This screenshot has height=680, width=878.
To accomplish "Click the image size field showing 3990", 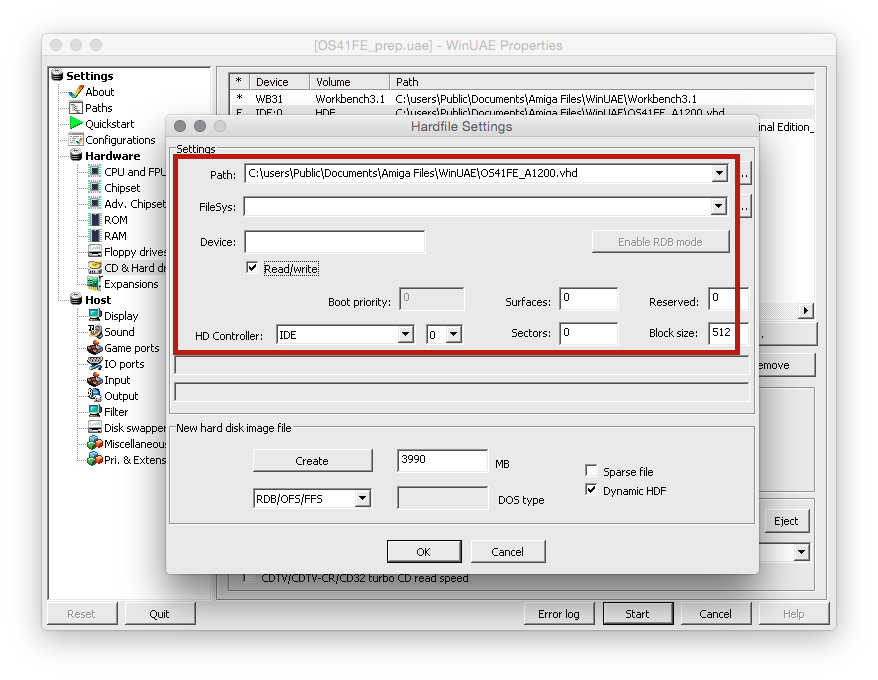I will coord(442,460).
